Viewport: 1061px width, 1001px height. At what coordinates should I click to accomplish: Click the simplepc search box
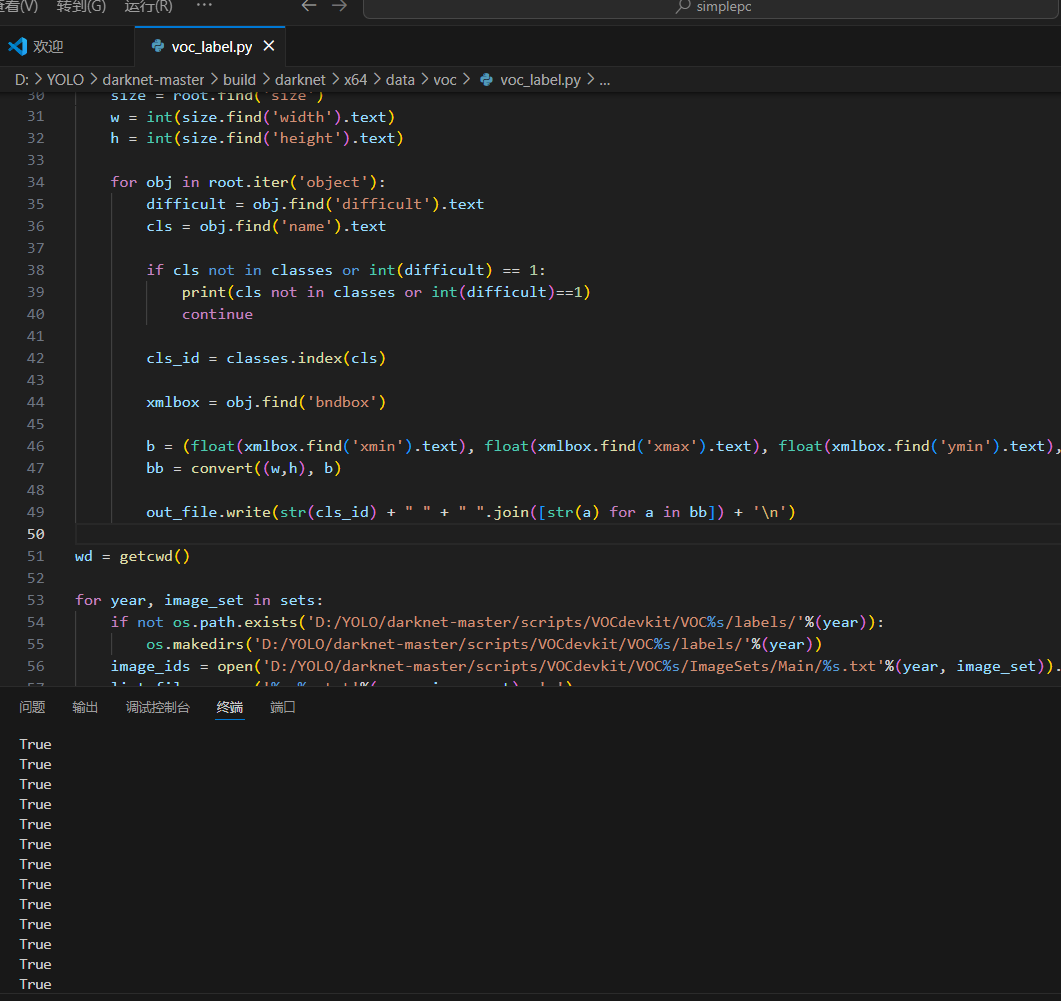(x=713, y=7)
